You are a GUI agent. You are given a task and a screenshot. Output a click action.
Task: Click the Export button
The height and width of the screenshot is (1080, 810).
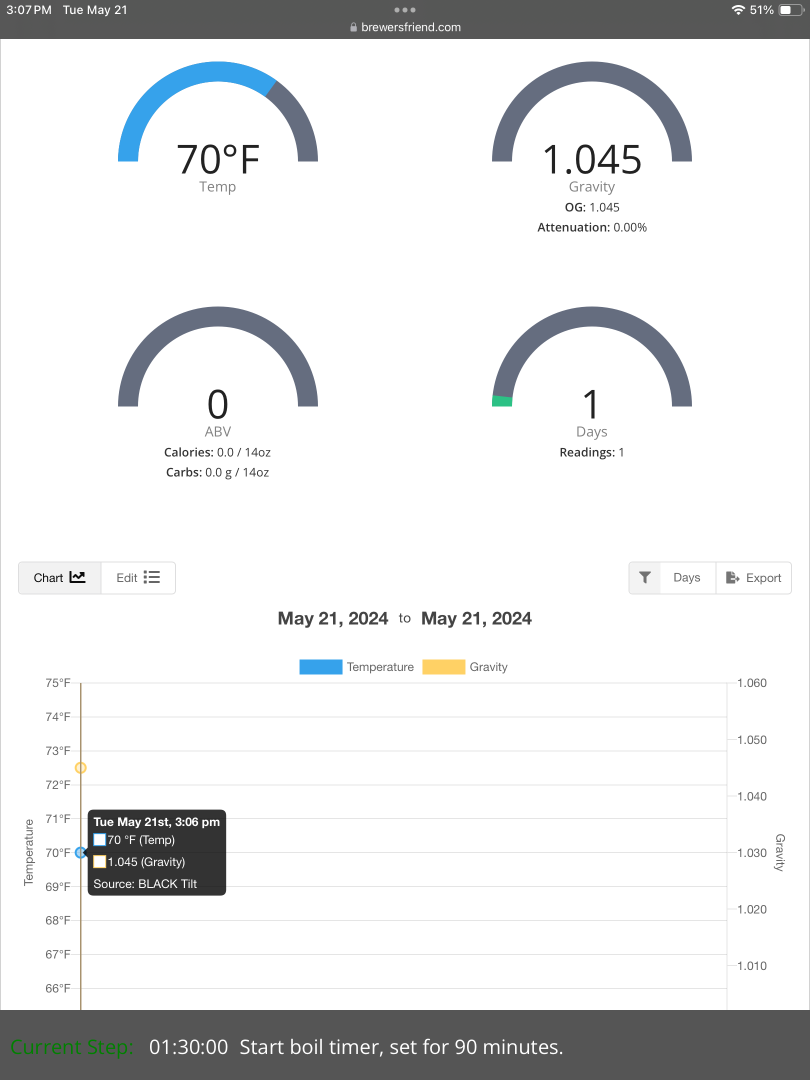[x=754, y=578]
